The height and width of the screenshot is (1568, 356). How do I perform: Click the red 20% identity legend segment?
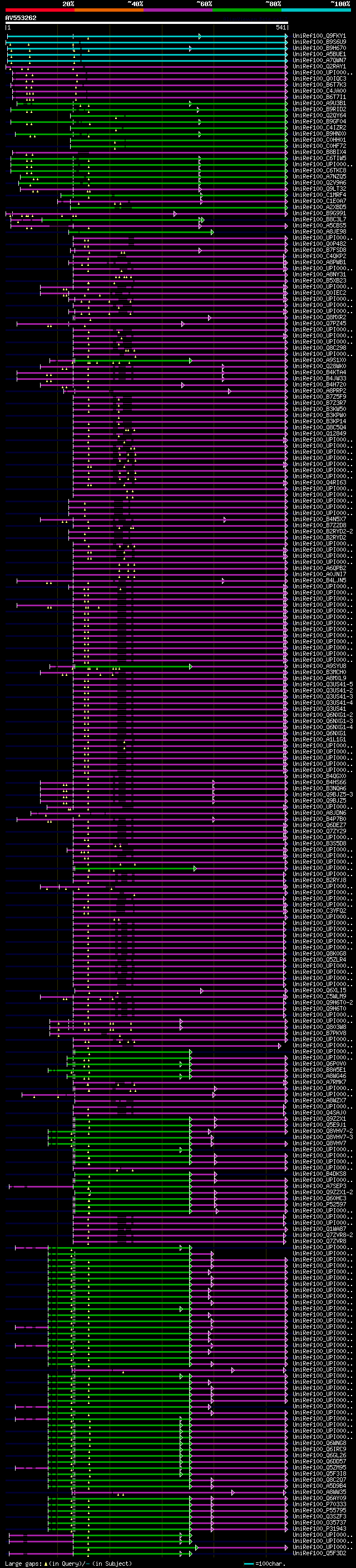[39, 10]
